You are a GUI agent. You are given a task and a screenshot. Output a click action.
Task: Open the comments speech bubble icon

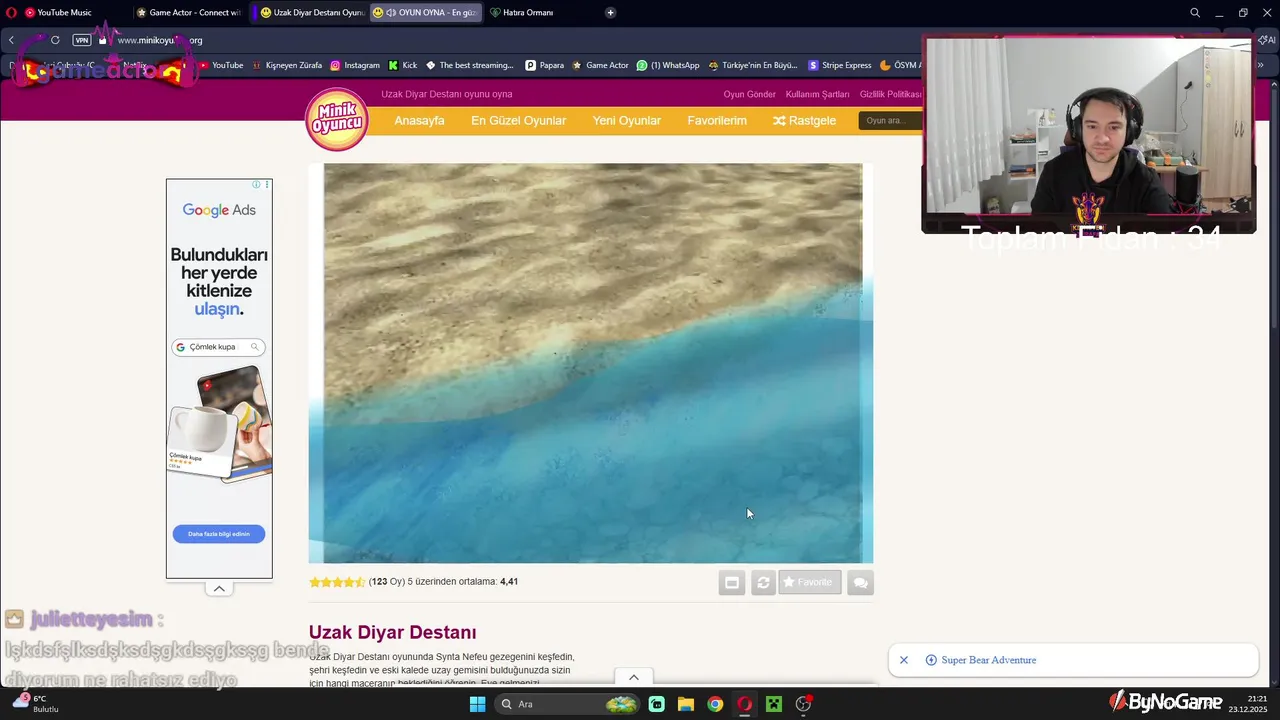tap(860, 582)
